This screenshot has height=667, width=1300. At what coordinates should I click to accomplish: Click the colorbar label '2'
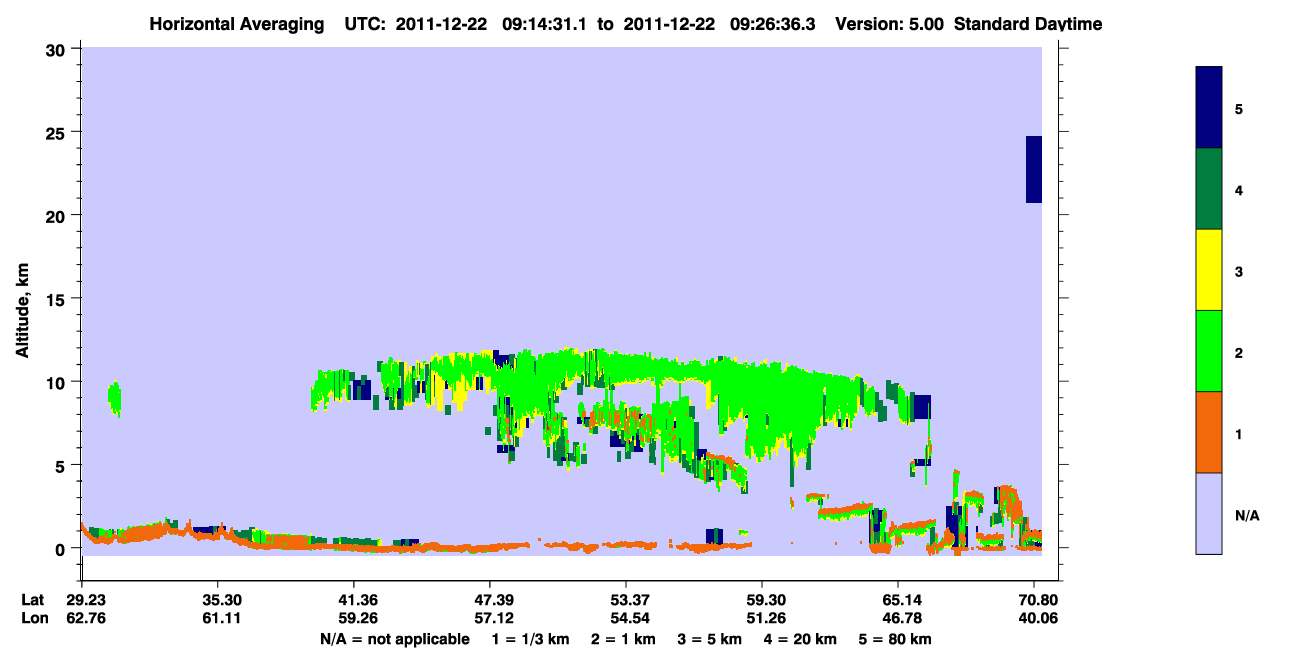pos(1239,352)
